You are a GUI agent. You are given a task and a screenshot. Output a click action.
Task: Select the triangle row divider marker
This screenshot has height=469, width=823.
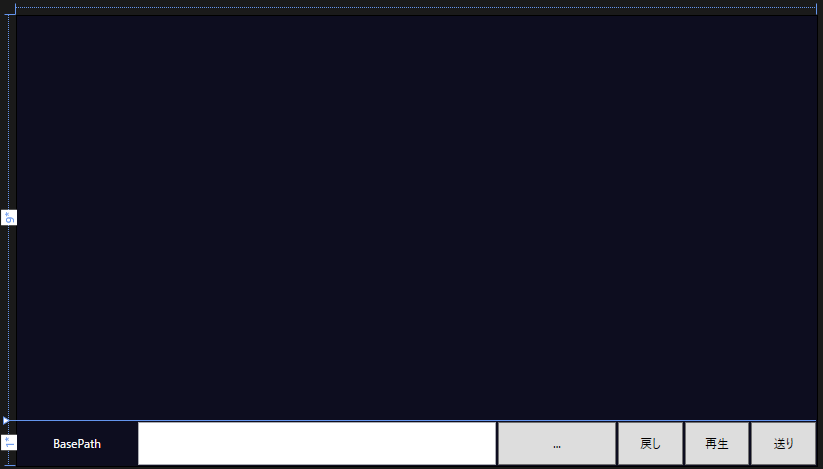point(6,420)
